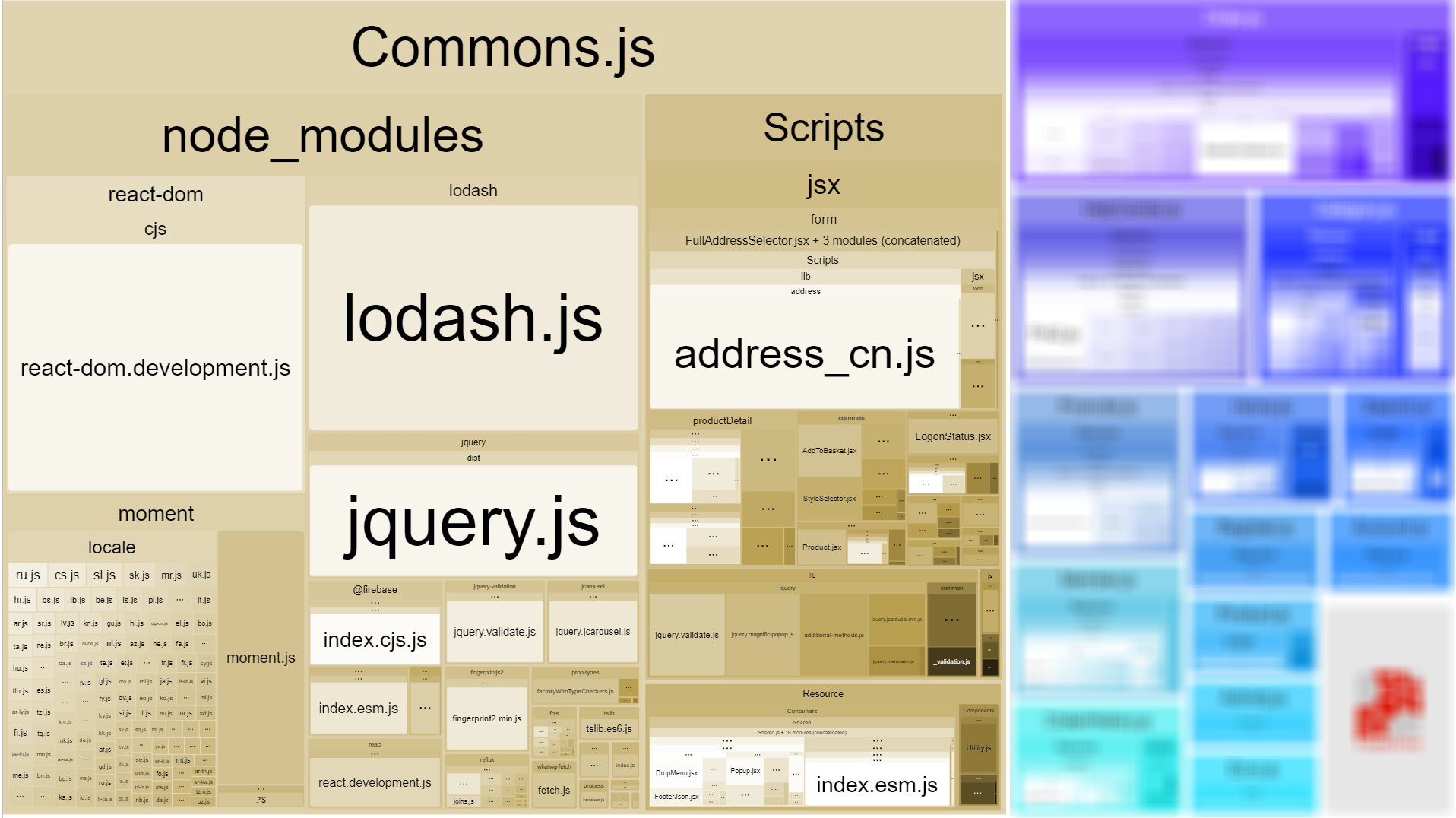The width and height of the screenshot is (1456, 818).
Task: Click the Utility.js block in Components
Action: (978, 748)
